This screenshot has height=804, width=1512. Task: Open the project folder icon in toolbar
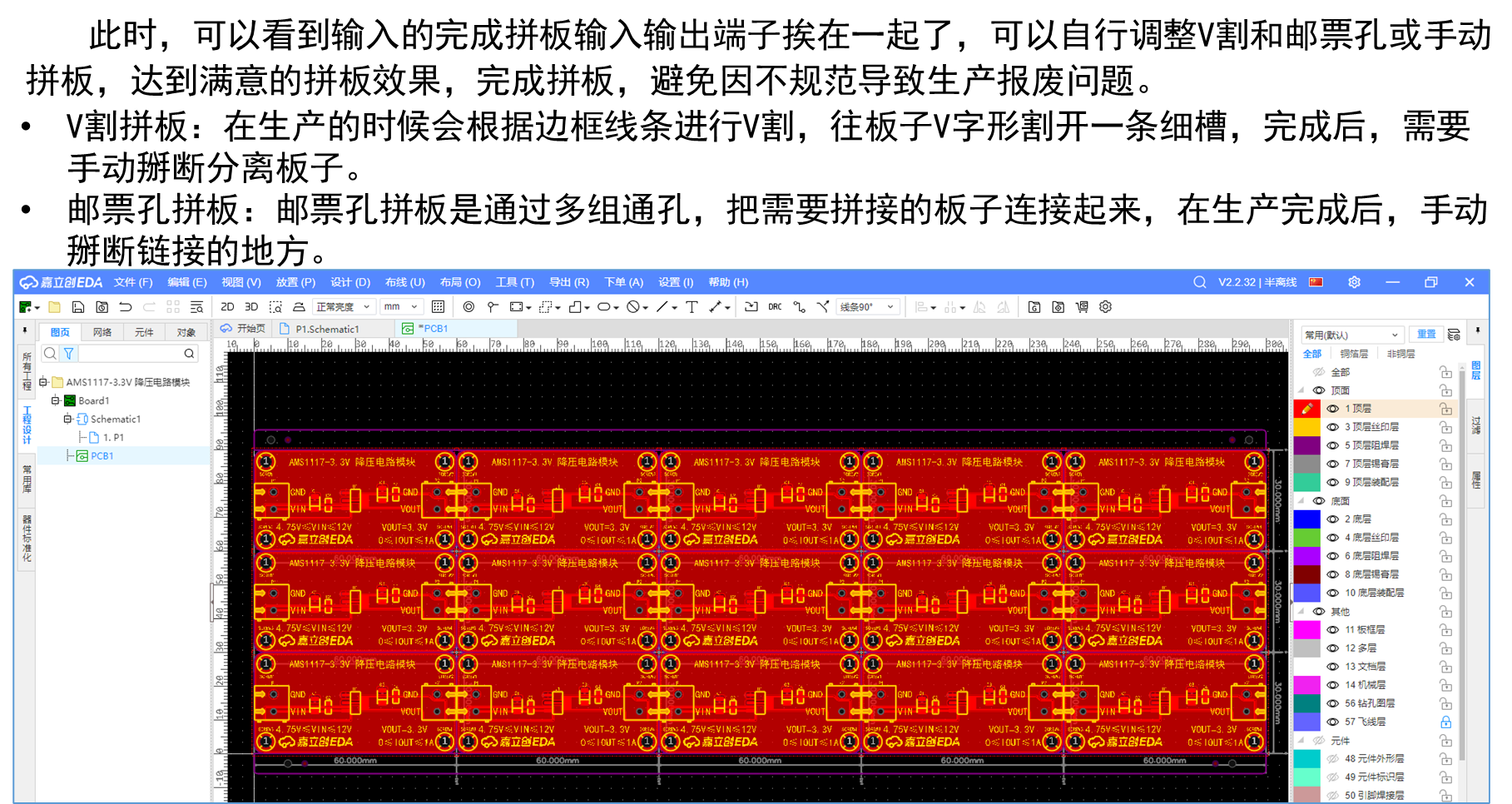click(54, 307)
